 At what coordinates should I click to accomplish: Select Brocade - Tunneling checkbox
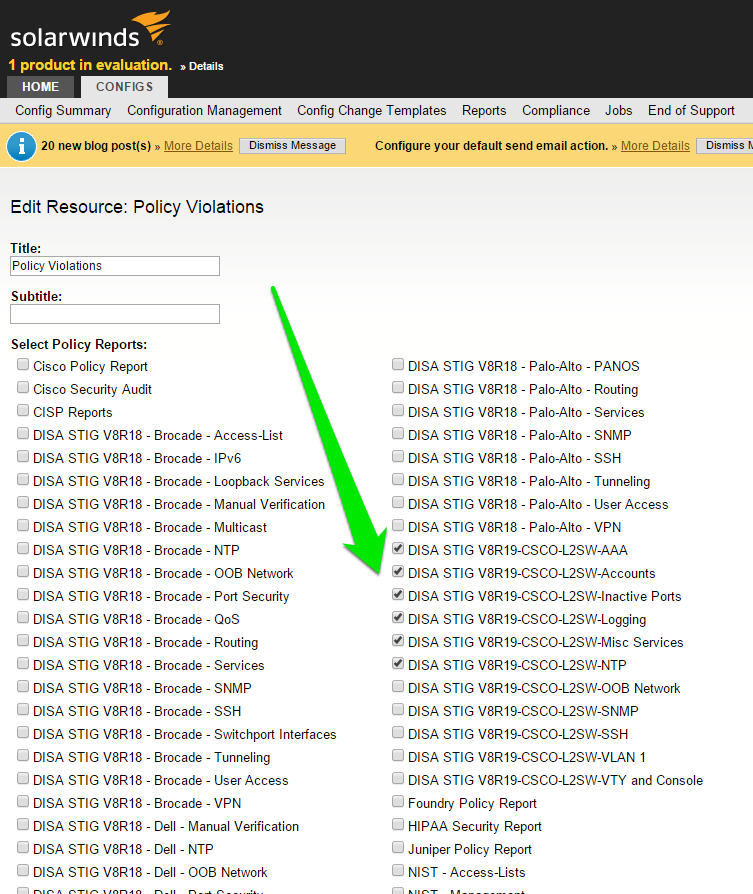[x=23, y=755]
